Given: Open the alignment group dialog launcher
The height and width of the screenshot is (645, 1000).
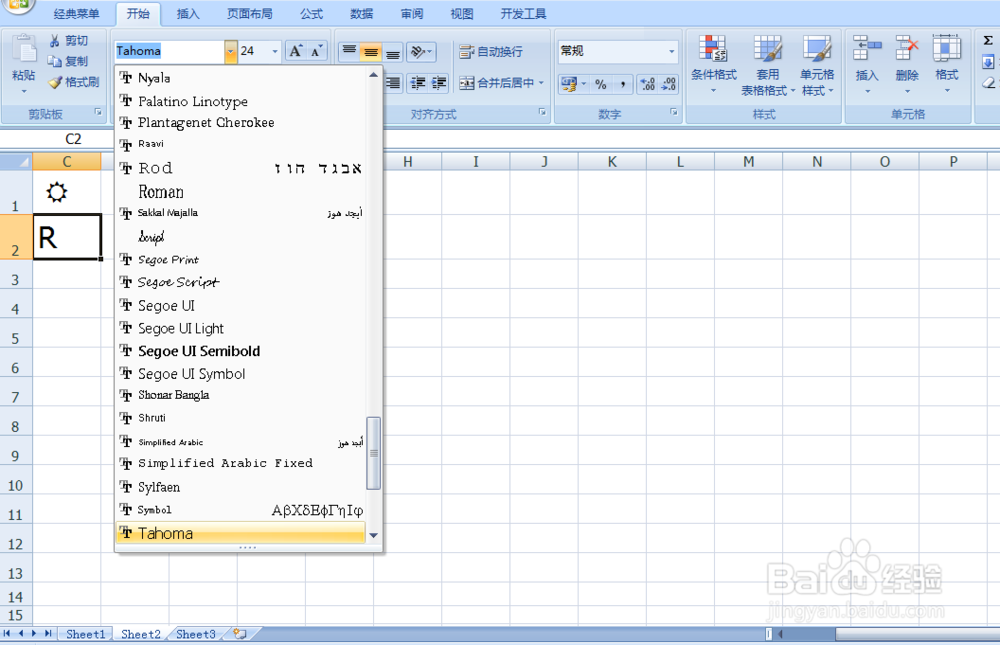Looking at the screenshot, I should coord(542,112).
